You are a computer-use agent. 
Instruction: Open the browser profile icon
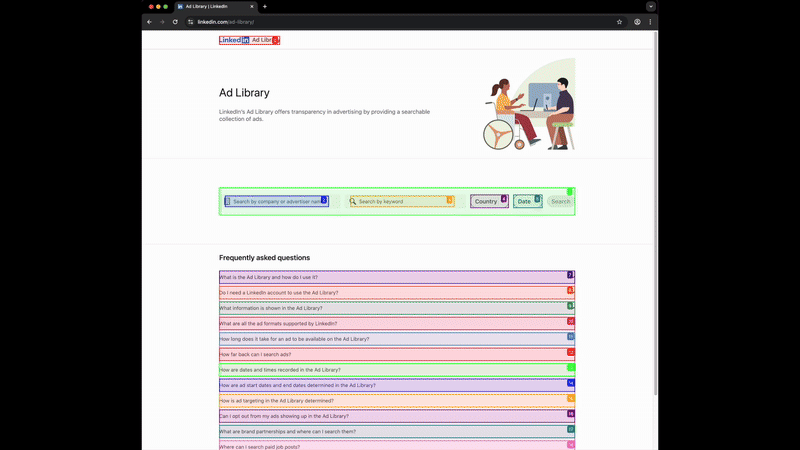click(637, 22)
